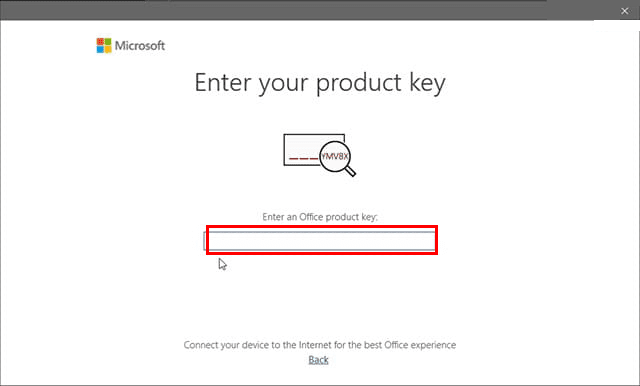The image size is (640, 386).
Task: Click the blue square of the Microsoft logo
Action: [x=100, y=49]
